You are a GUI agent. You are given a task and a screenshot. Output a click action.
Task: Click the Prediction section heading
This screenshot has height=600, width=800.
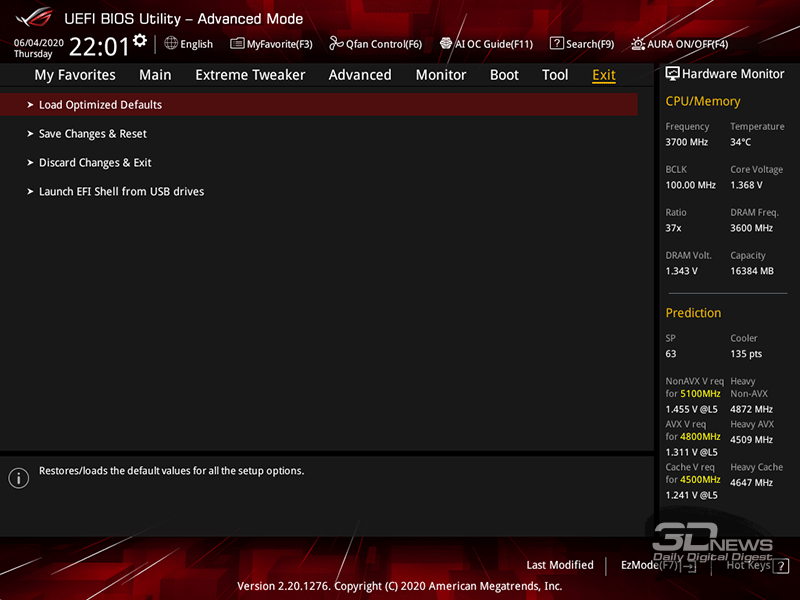[x=693, y=313]
